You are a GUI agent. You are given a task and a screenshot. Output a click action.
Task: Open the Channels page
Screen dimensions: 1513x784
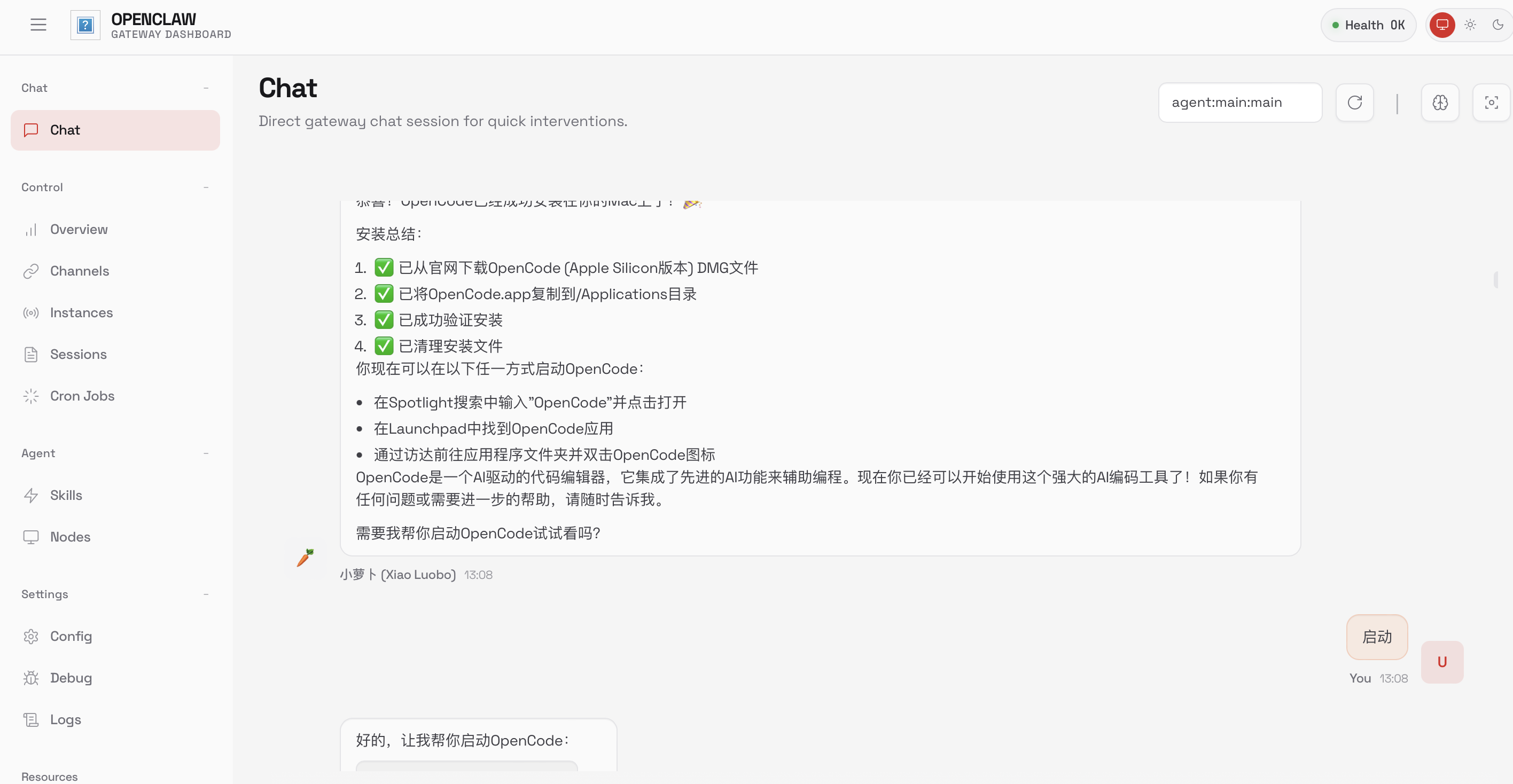(79, 271)
